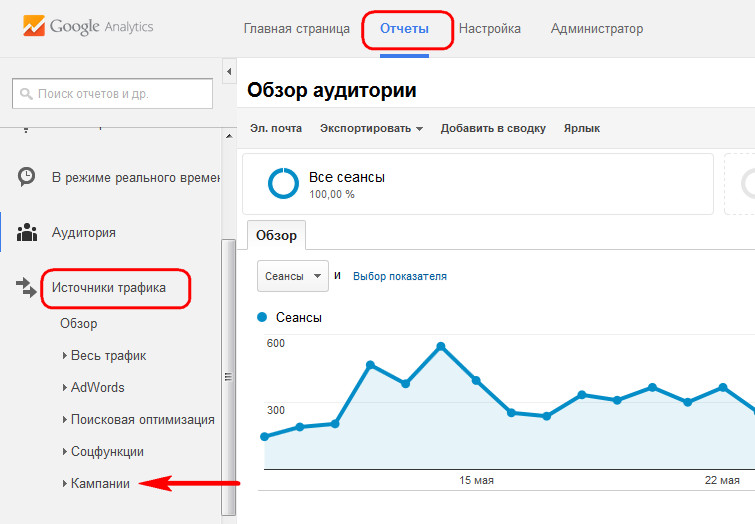Click the Источники трафика arrows icon
Viewport: 755px width, 524px height.
coord(26,288)
